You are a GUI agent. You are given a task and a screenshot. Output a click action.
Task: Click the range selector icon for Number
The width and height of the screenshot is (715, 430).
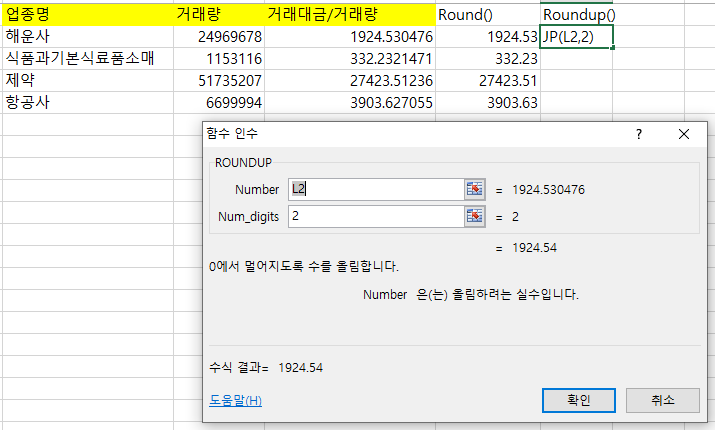click(x=474, y=189)
